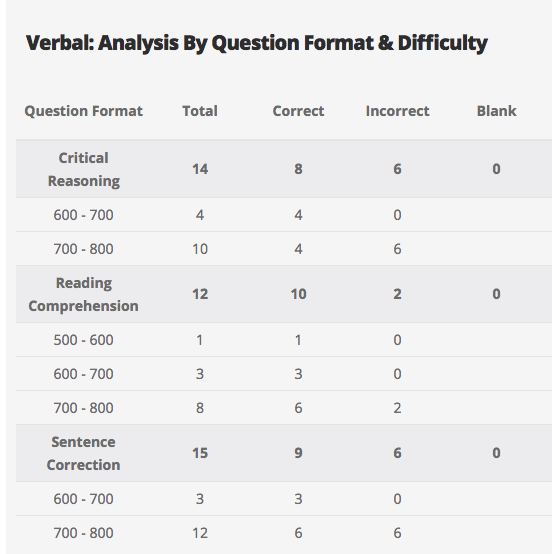Open the Reading Comprehension group row
This screenshot has width=552, height=554.
pos(284,294)
